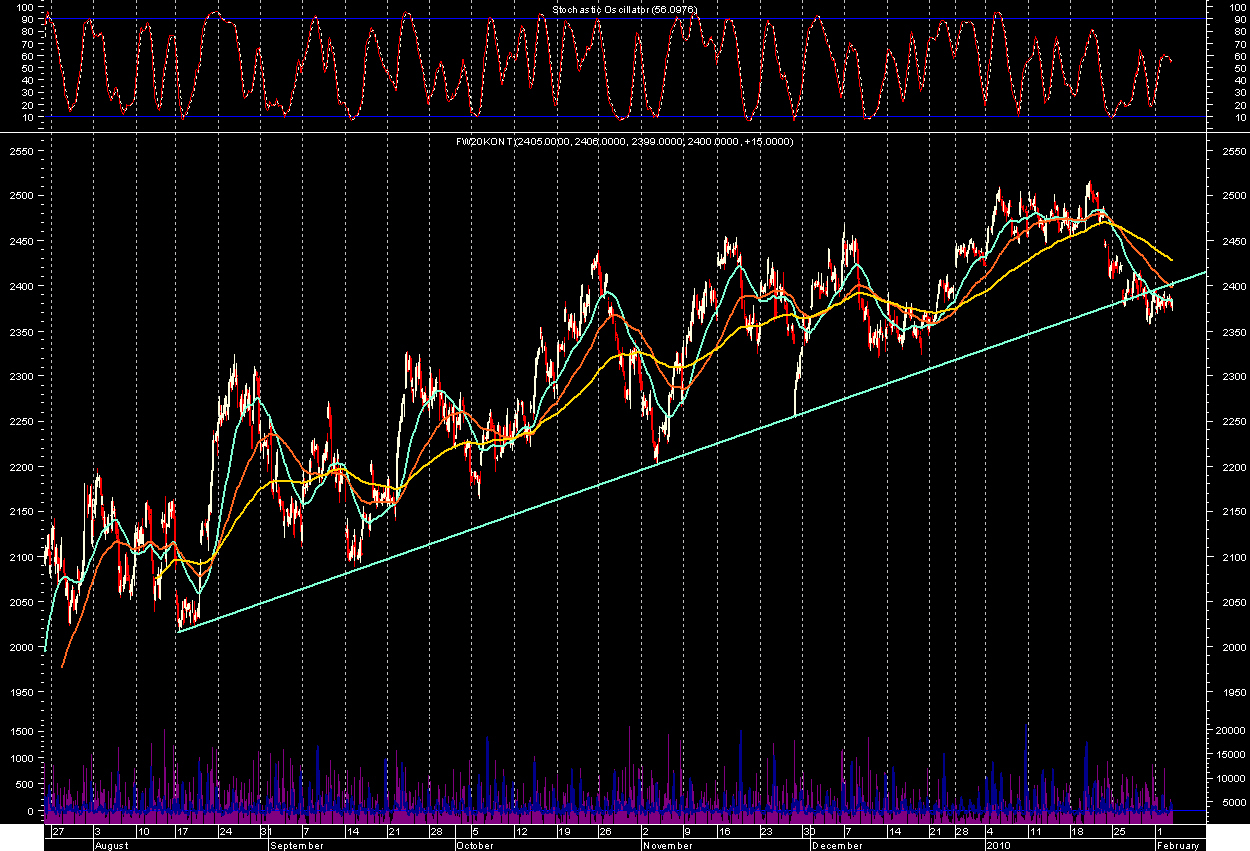
Task: Click the right end of the yellow moving average
Action: click(x=1172, y=260)
